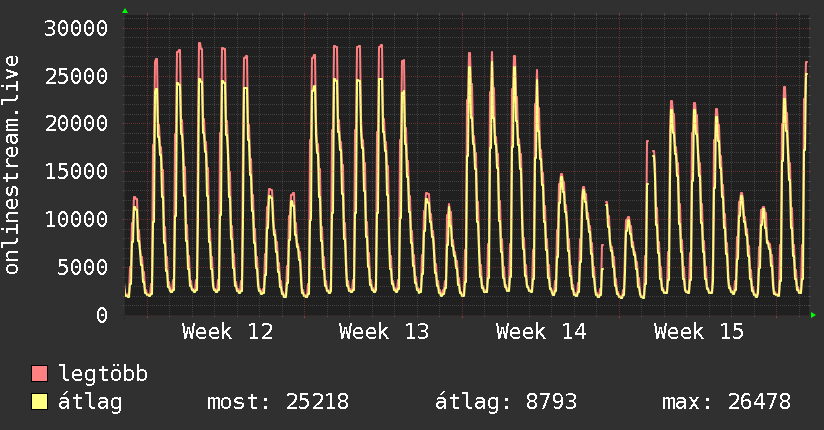
Task: Click the Week 14 axis label
Action: 541,332
